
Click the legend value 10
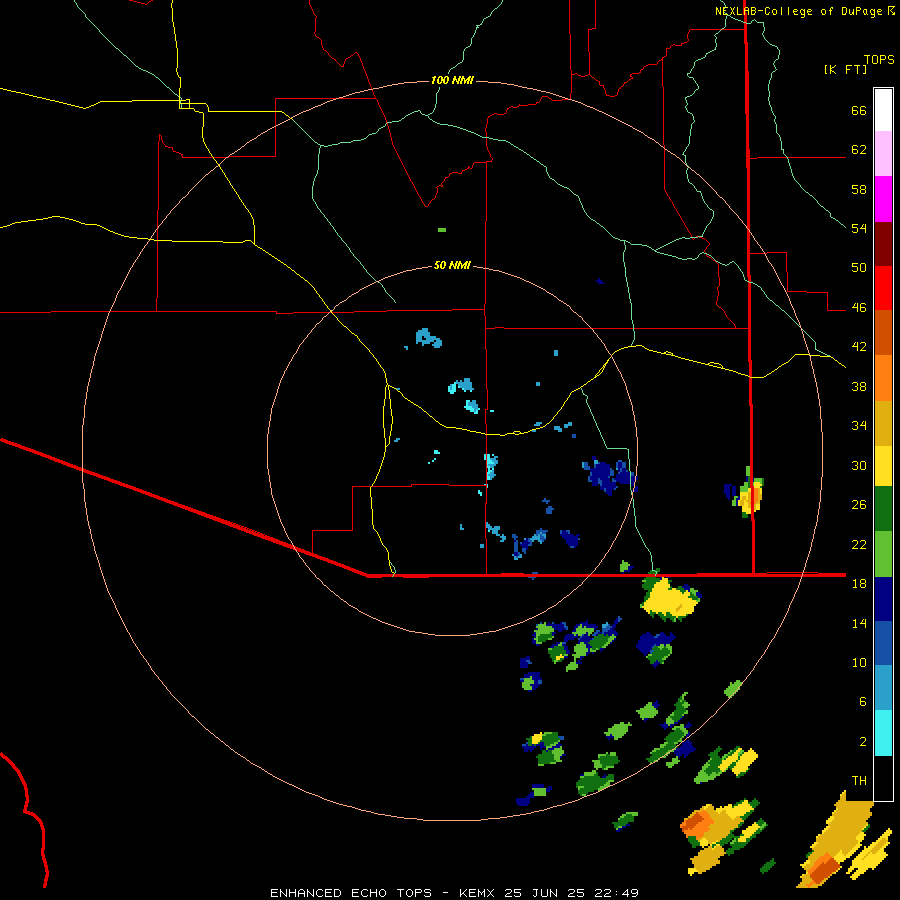tap(859, 662)
